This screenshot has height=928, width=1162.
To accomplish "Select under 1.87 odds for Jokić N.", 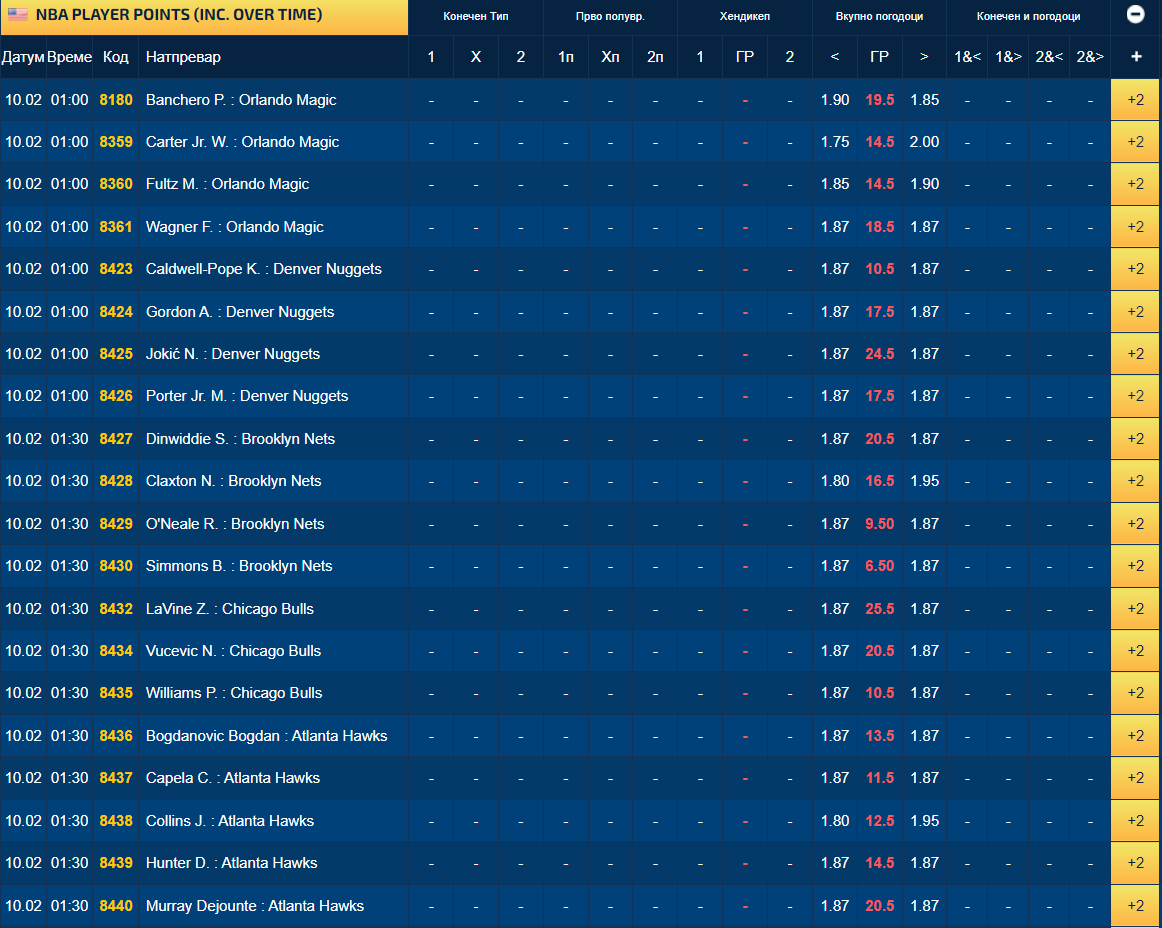I will click(834, 354).
